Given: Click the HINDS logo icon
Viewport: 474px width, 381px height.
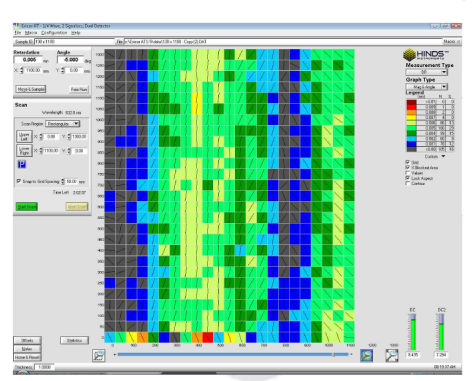Looking at the screenshot, I should click(409, 55).
